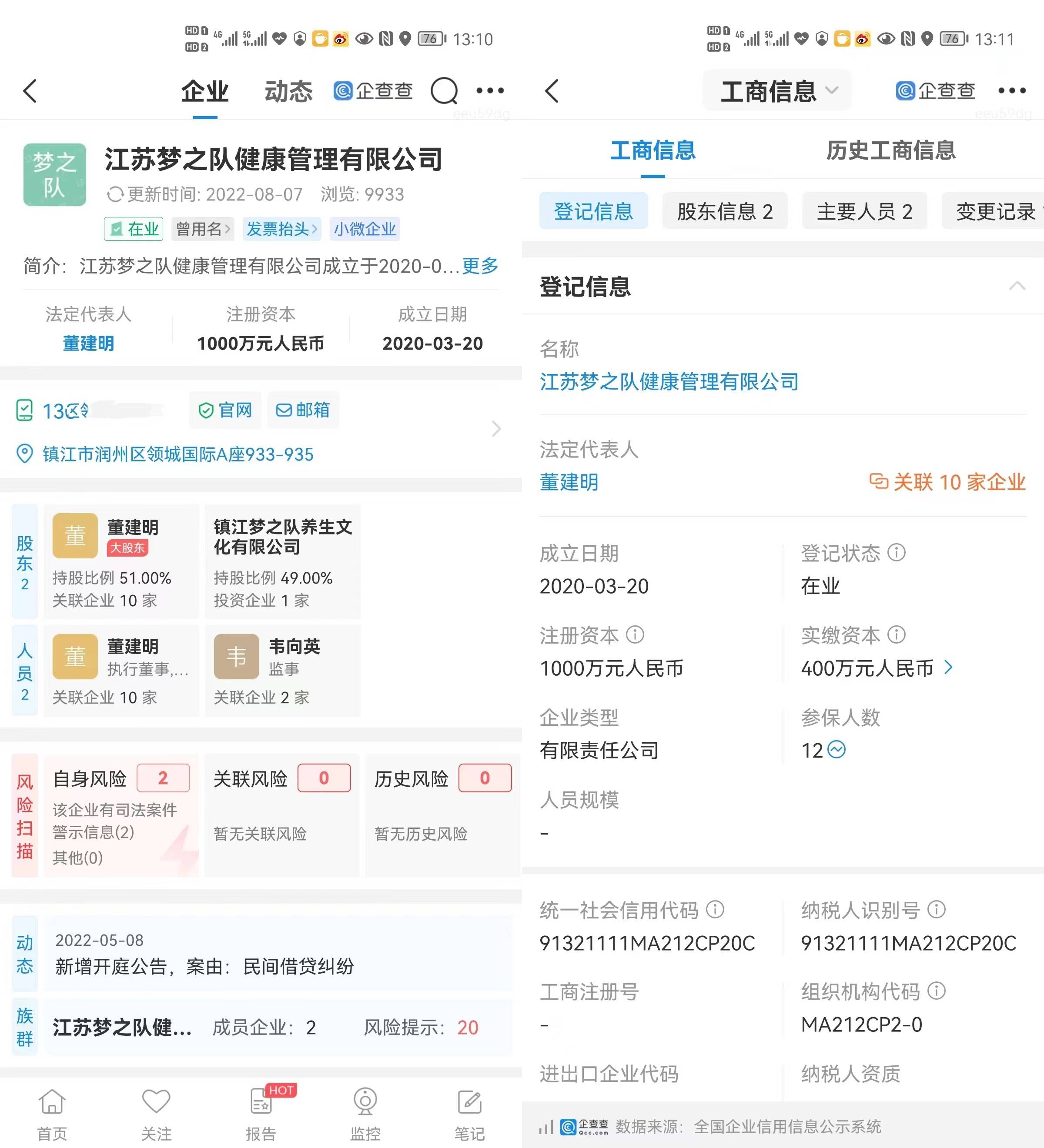Open the 官网 official website icon
Viewport: 1044px width, 1148px height.
coord(225,410)
